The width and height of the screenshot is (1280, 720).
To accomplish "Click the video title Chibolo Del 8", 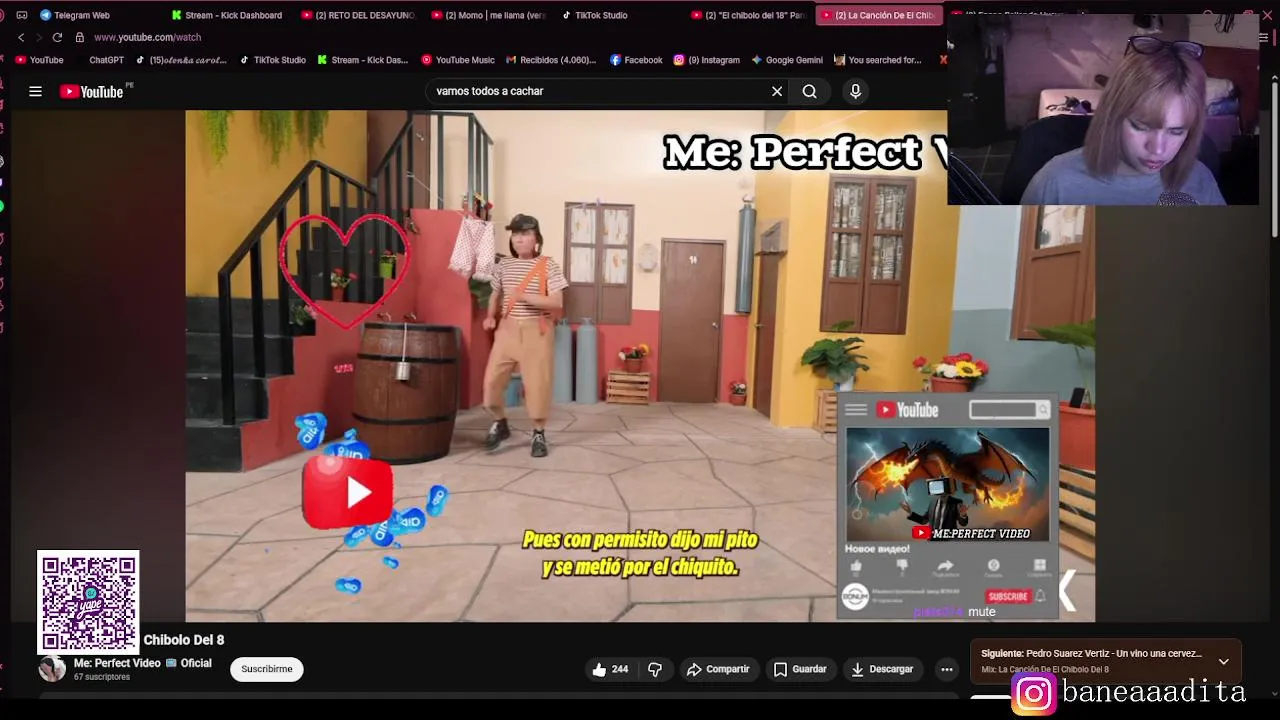I will (184, 640).
